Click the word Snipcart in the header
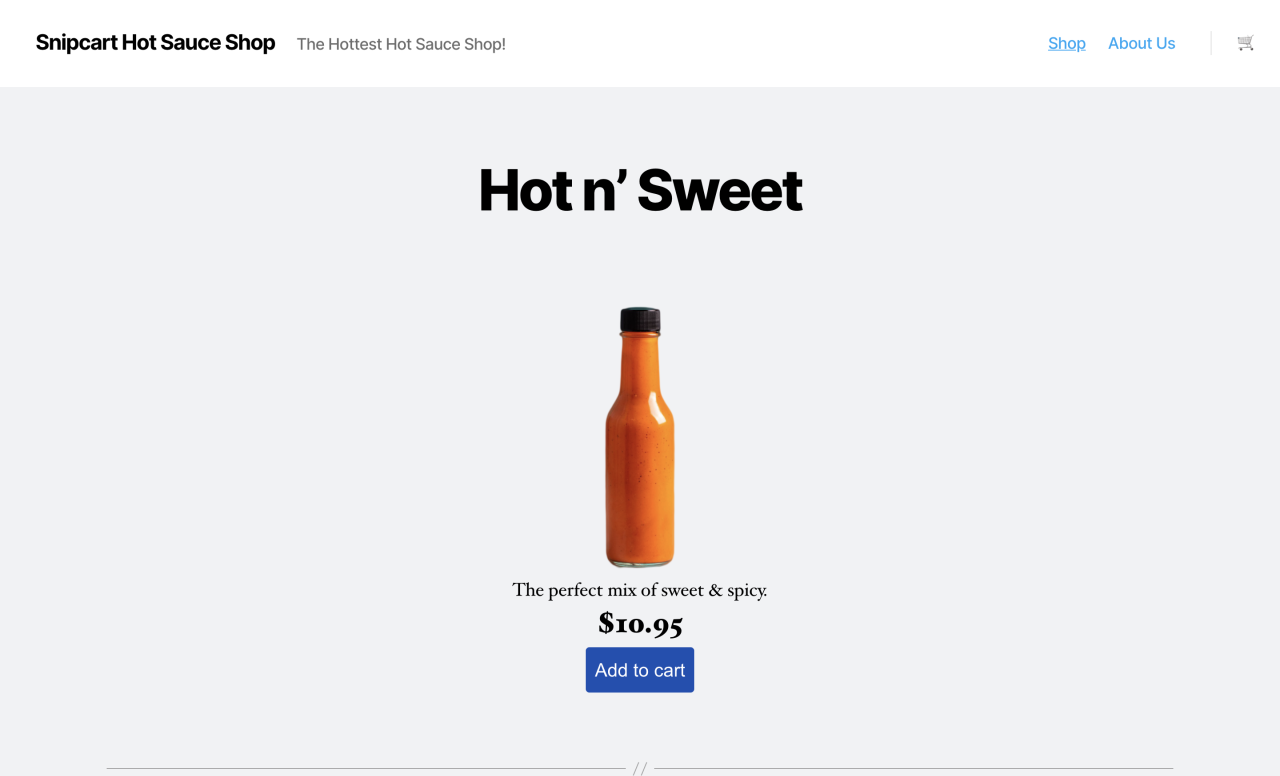 [77, 43]
